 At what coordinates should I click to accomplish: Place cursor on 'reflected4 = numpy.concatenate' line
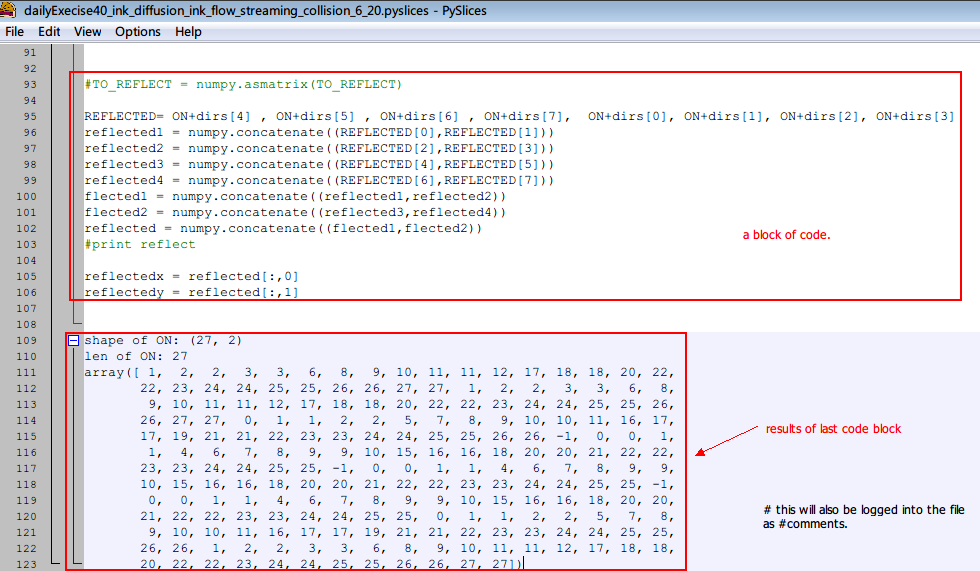point(319,181)
